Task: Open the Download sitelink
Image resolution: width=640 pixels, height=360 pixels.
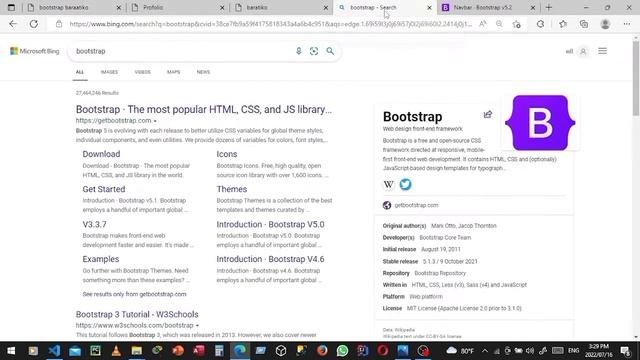Action: pyautogui.click(x=101, y=154)
